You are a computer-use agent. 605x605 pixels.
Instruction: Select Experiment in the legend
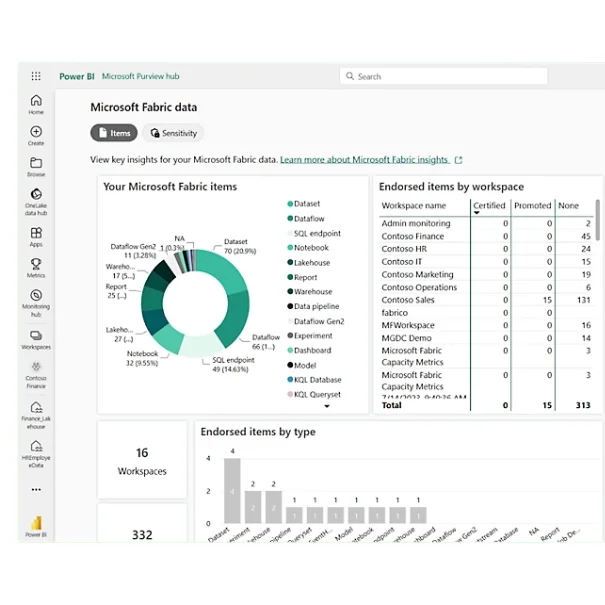pyautogui.click(x=309, y=336)
